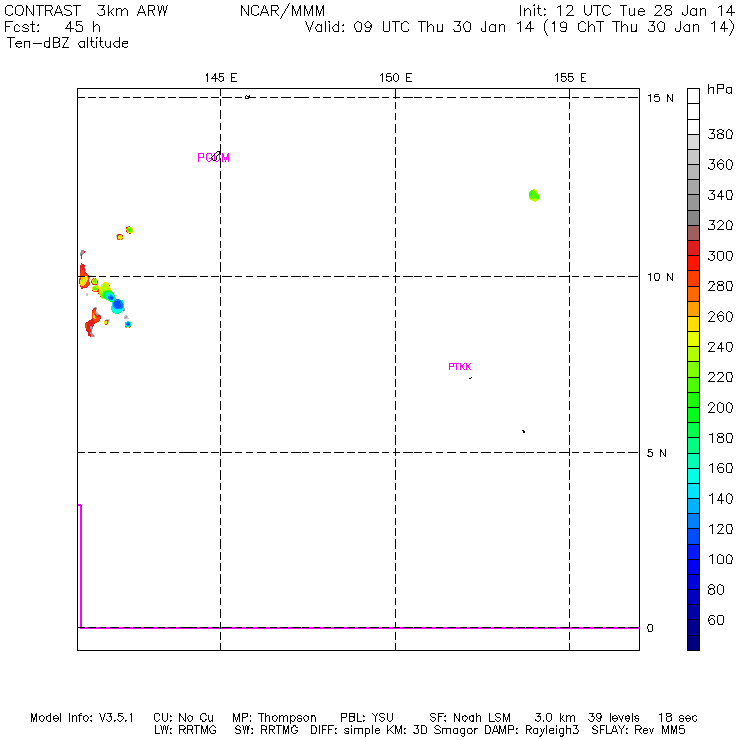Viewport: 740px width, 740px height.
Task: Select the 'SFLAY: Rev MM5' model setting
Action: (x=638, y=730)
